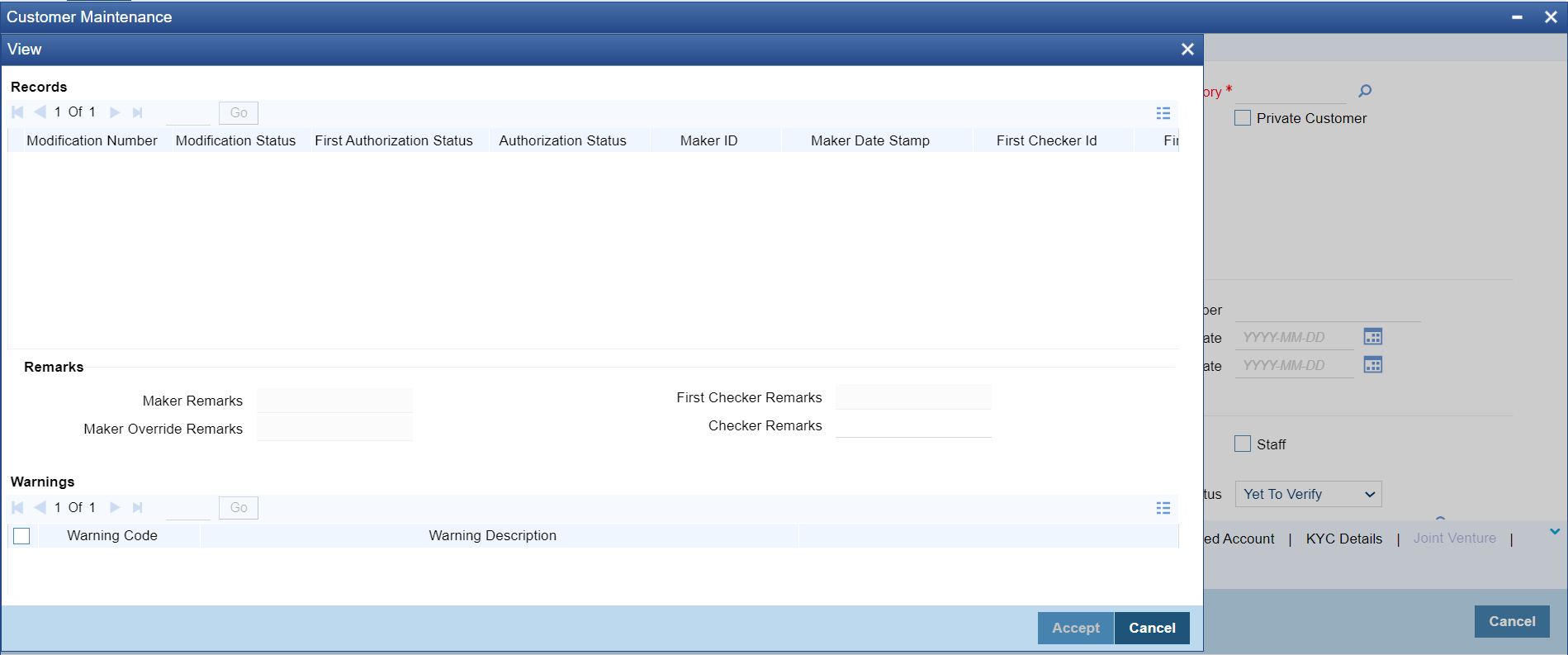Click the upper YYYY-MM-DD date field
Viewport: 1568px width, 655px height.
coord(1295,337)
